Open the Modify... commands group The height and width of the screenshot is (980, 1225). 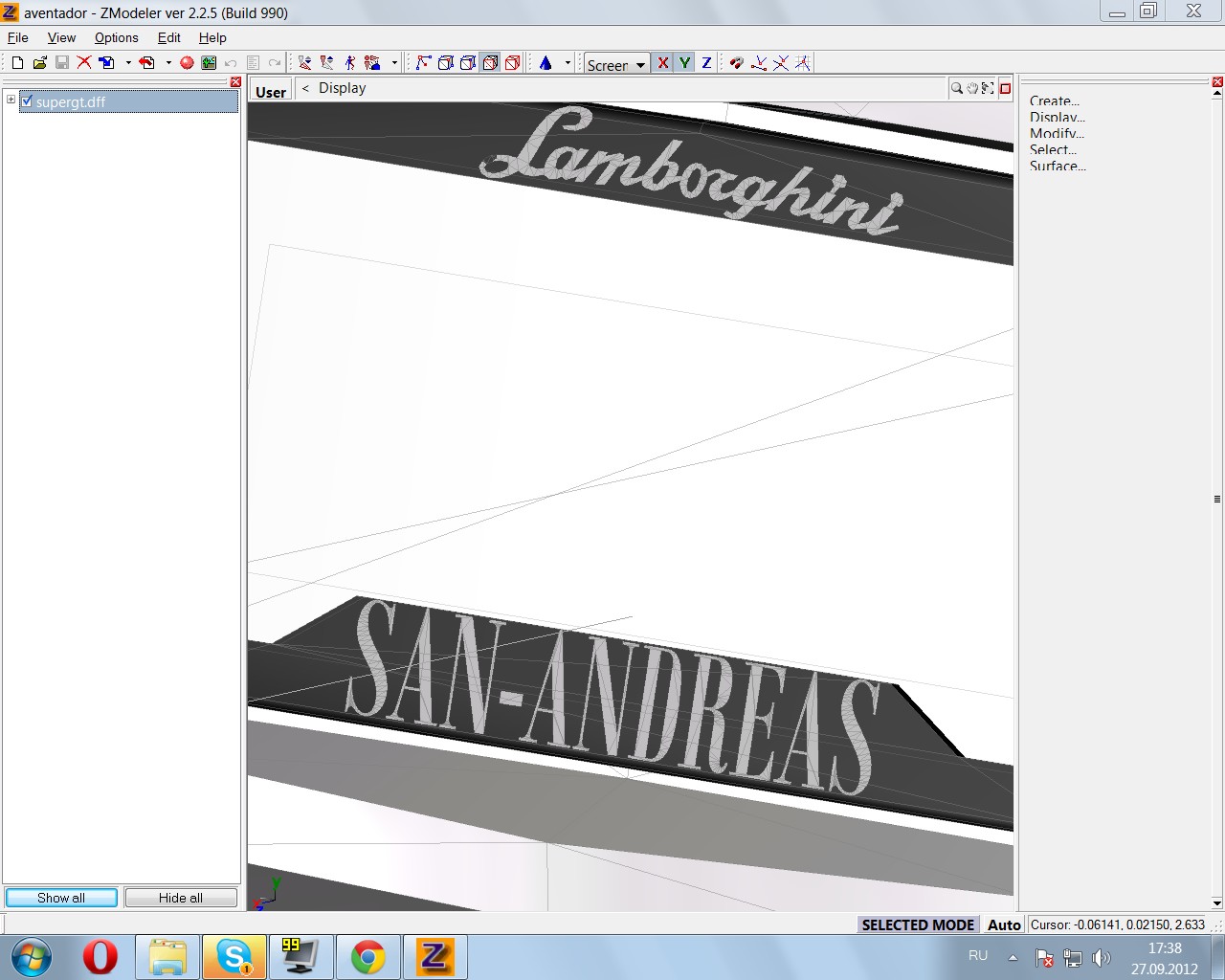pyautogui.click(x=1057, y=133)
